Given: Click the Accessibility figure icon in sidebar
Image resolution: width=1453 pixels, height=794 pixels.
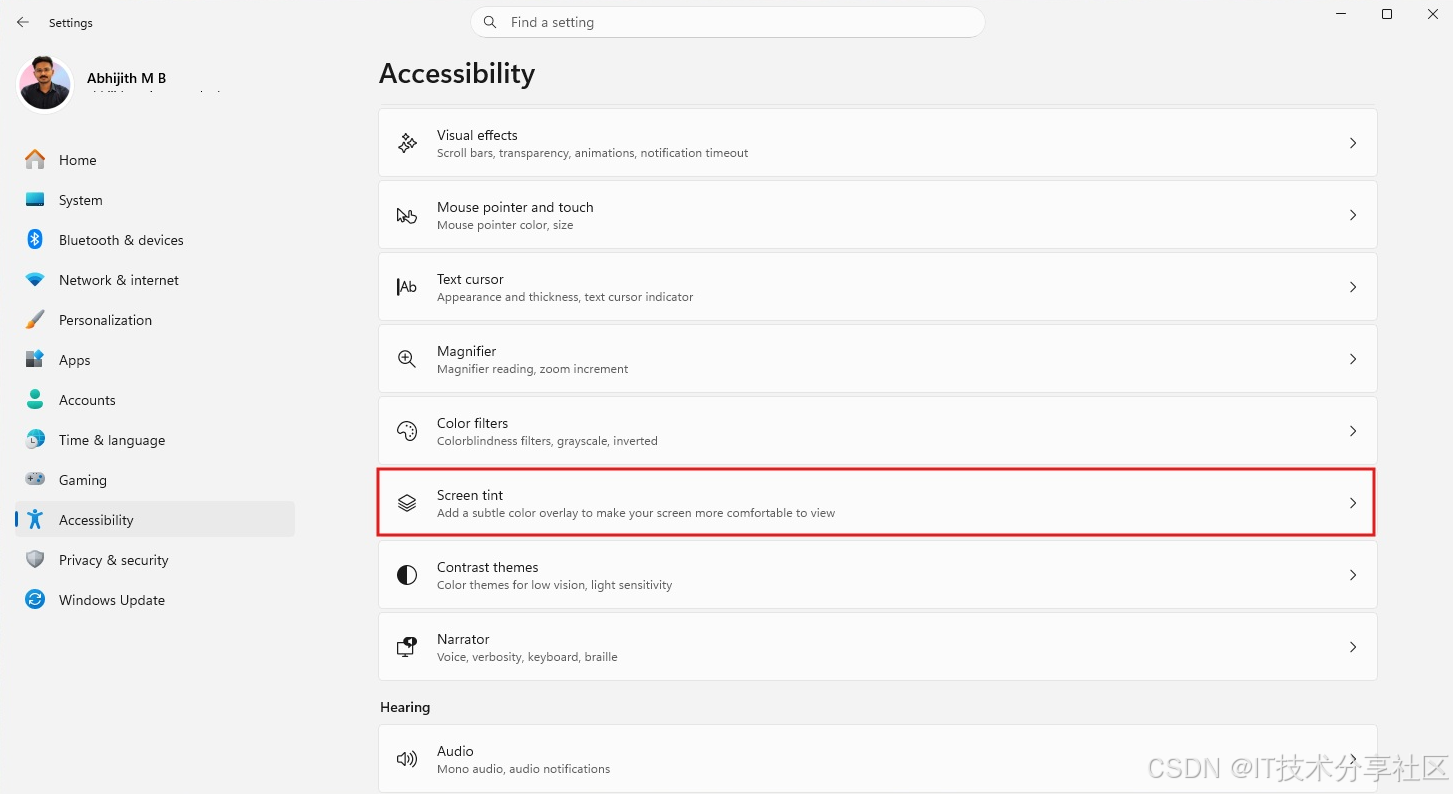Looking at the screenshot, I should [x=35, y=519].
